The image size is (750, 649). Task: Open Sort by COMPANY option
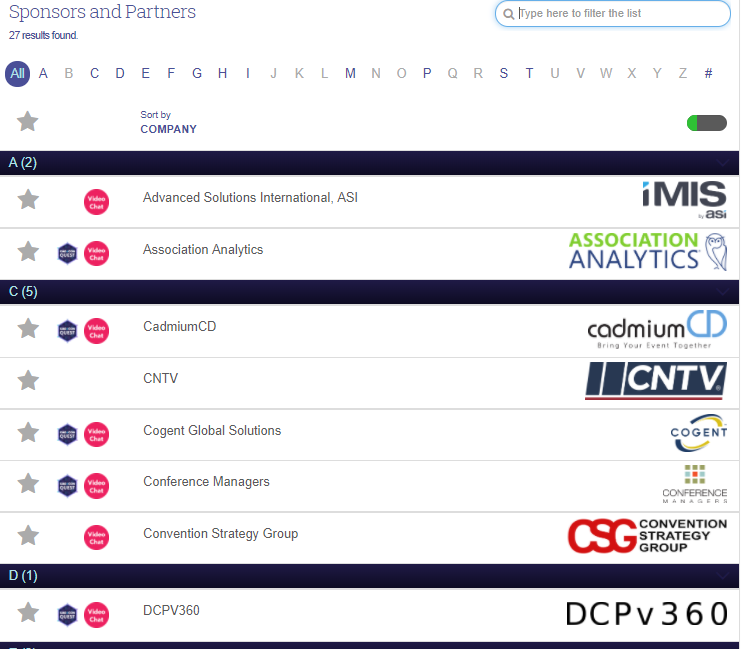168,122
